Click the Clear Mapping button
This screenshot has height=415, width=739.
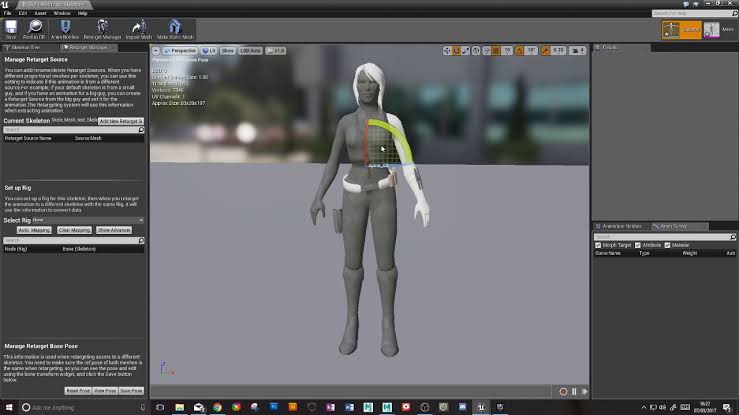click(x=74, y=230)
